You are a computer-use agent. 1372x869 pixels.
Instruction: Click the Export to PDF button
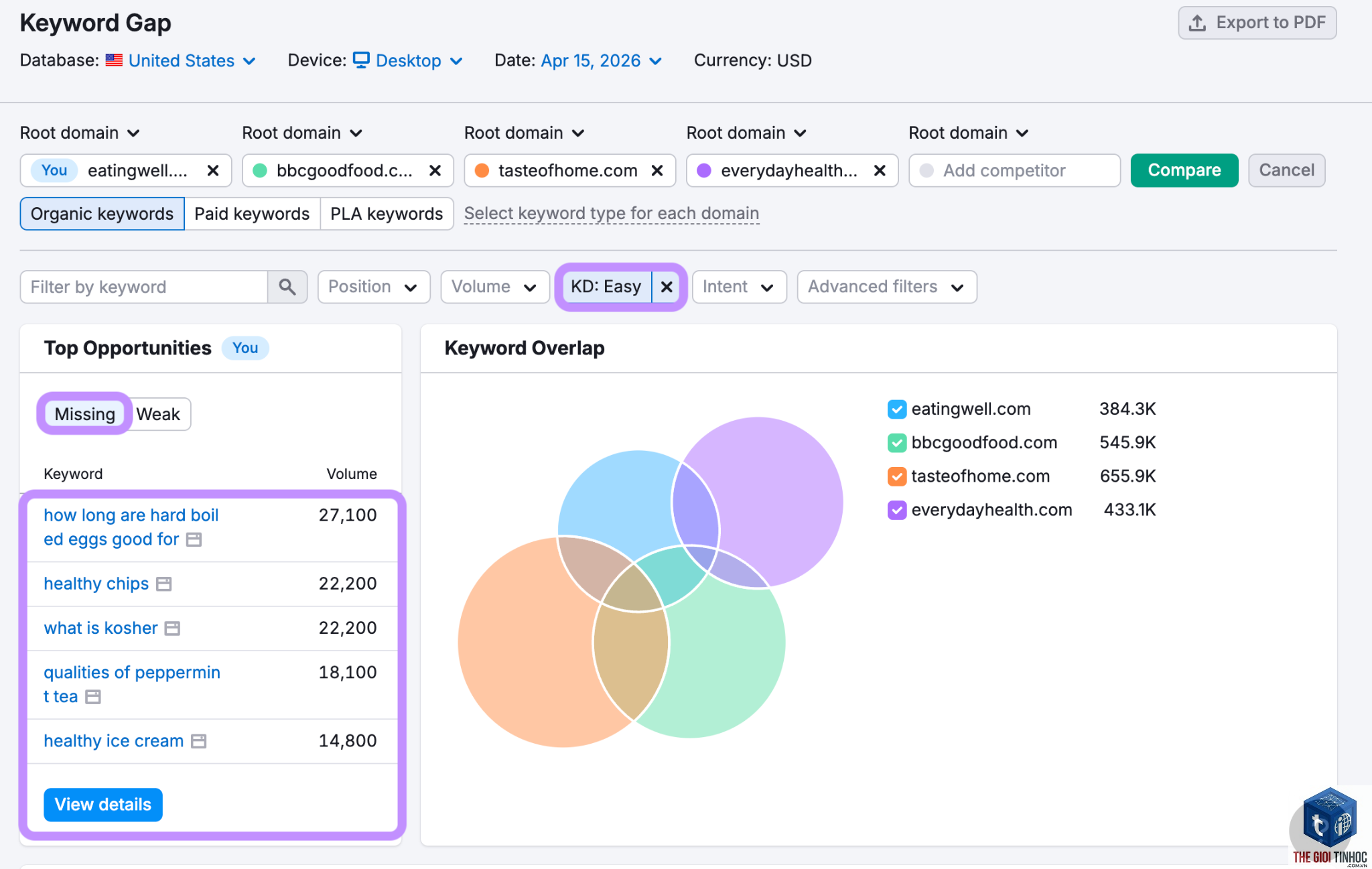coord(1257,23)
